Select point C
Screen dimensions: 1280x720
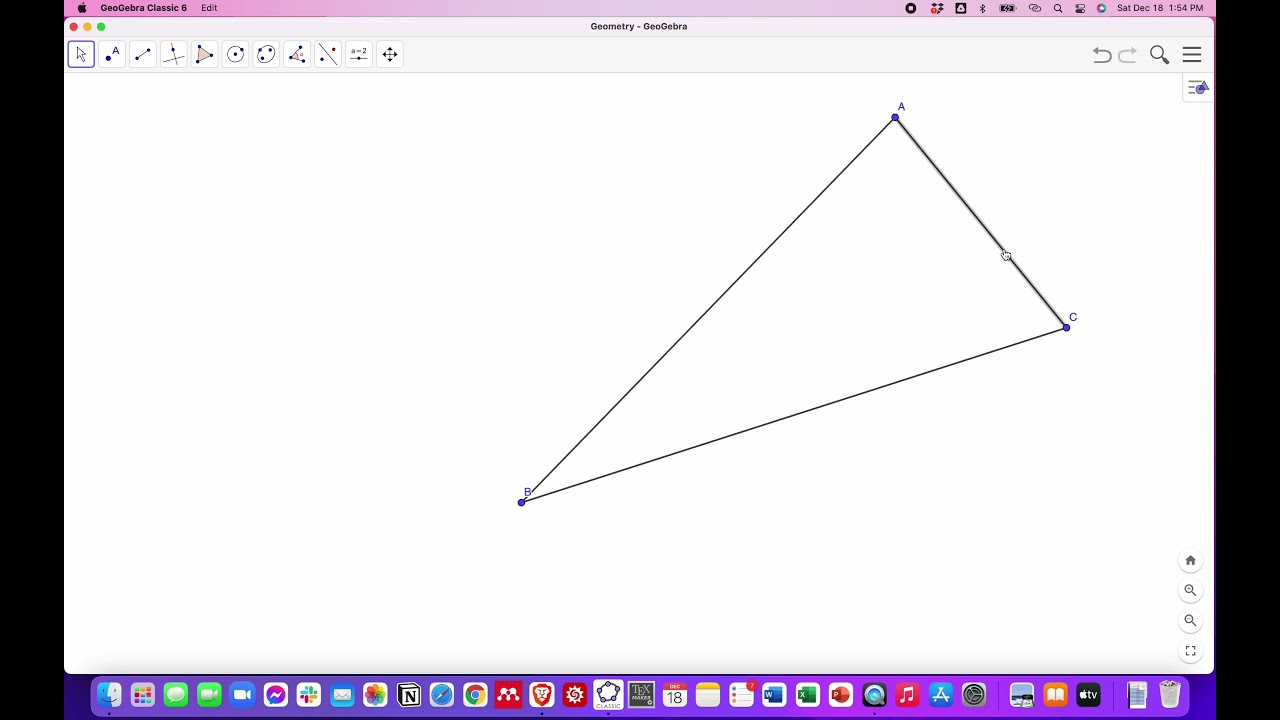(1066, 328)
